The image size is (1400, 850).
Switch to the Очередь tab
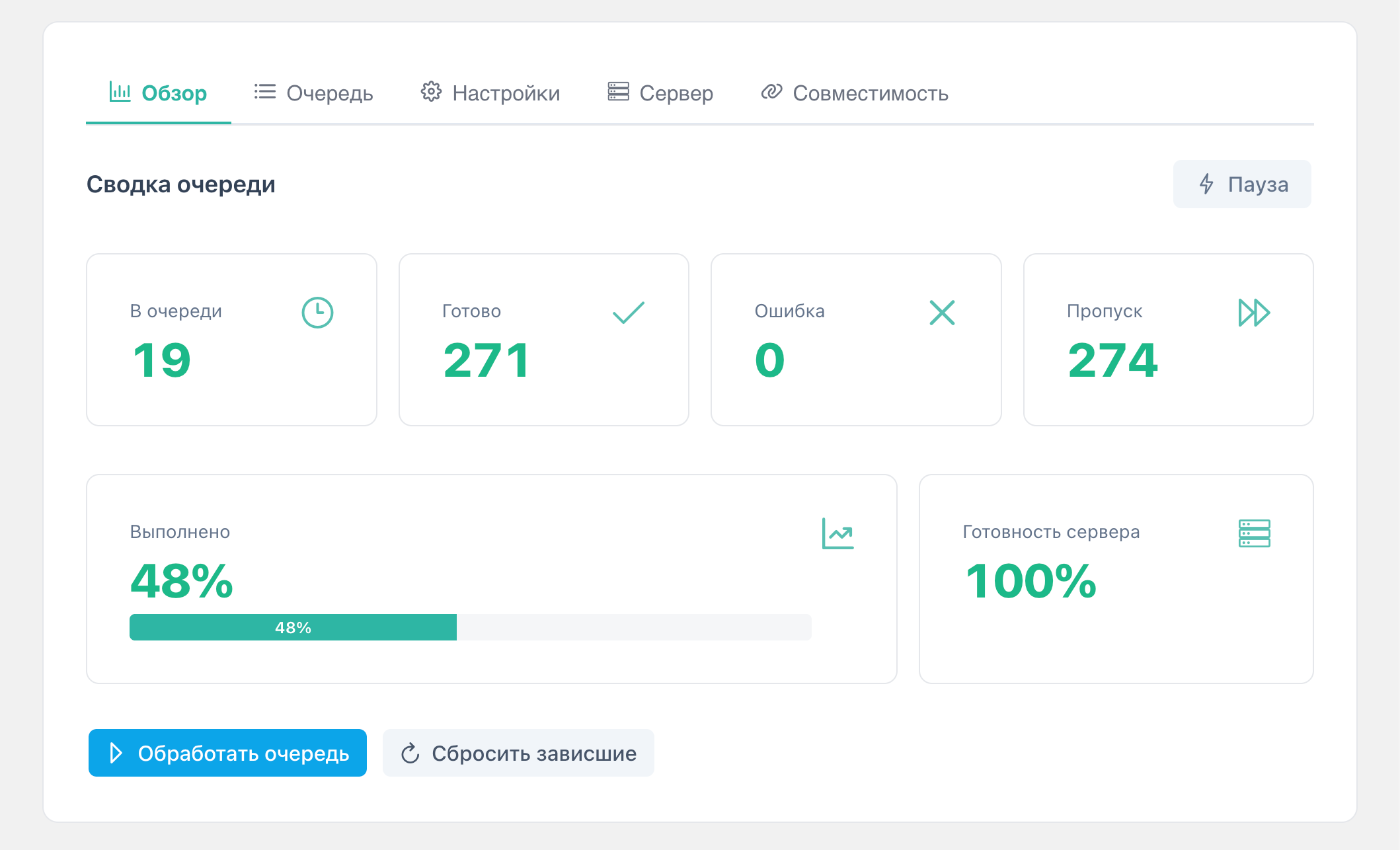click(x=313, y=93)
